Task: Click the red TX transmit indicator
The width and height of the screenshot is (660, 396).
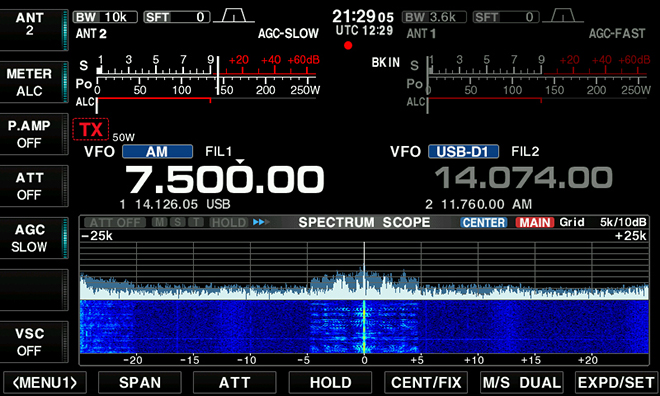Action: click(91, 129)
